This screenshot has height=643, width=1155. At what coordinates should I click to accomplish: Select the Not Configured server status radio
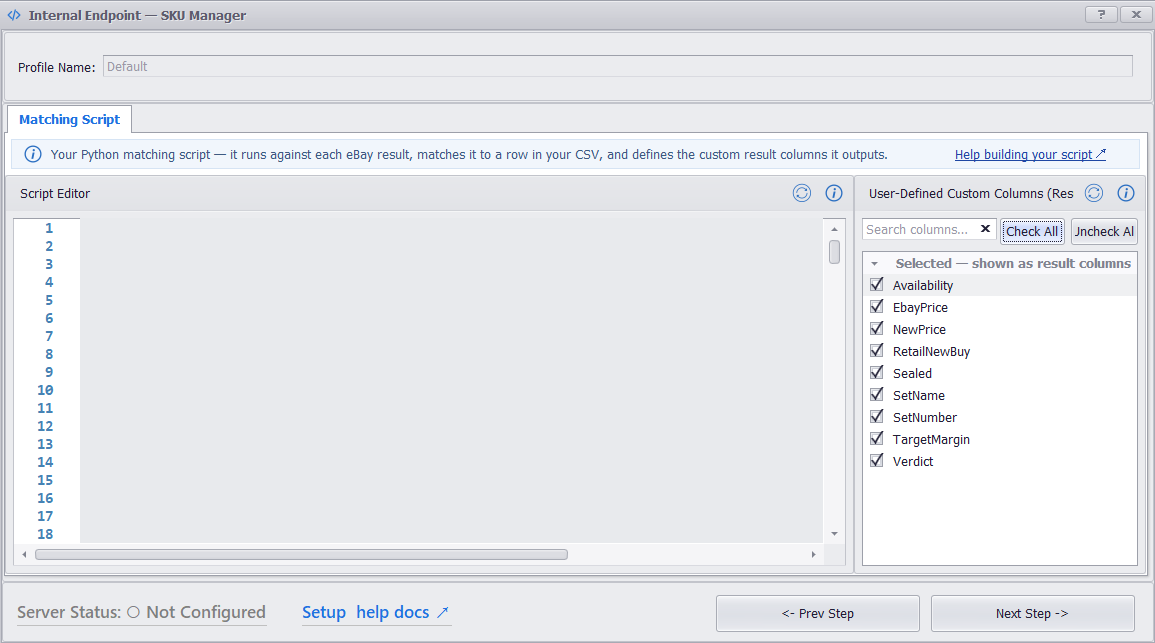[133, 612]
